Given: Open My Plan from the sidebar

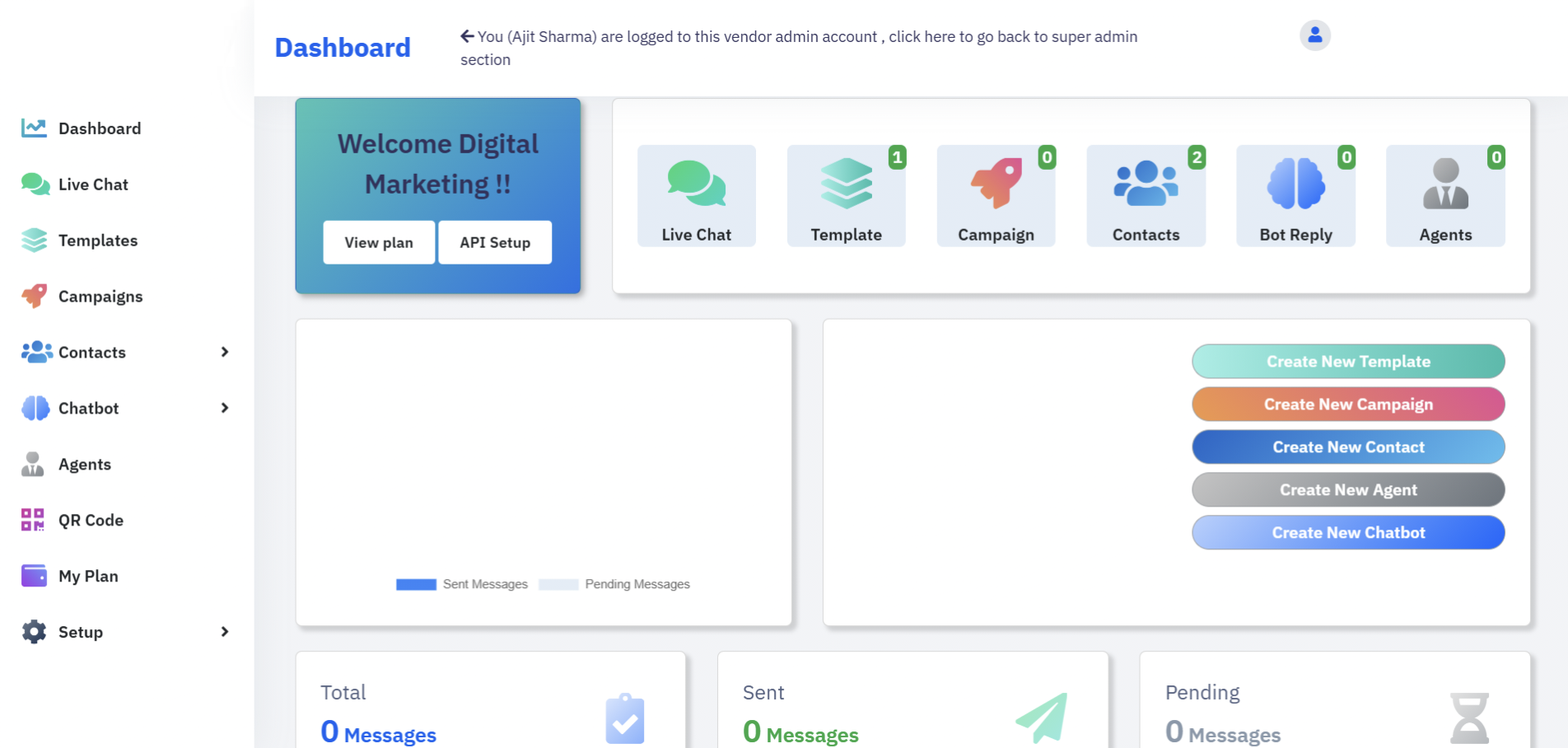Looking at the screenshot, I should 88,576.
